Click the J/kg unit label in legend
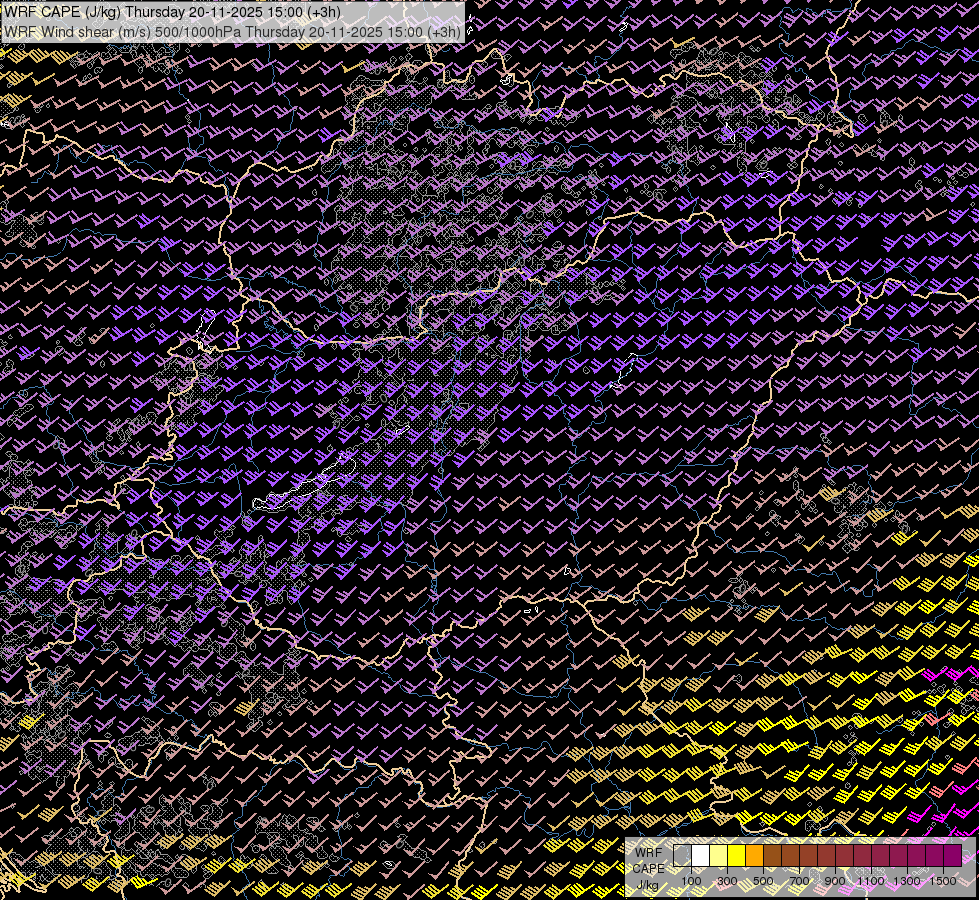This screenshot has width=979, height=900. (648, 885)
